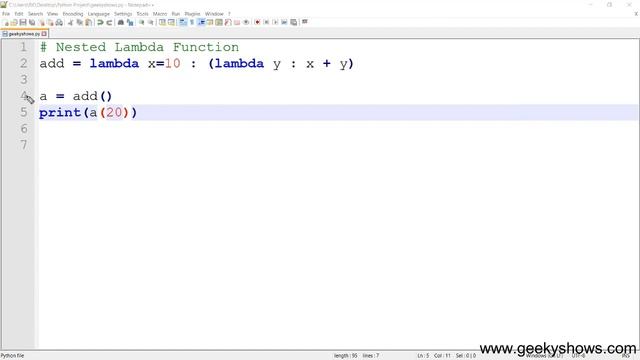This screenshot has width=640, height=360.
Task: Save the file with the Save icon
Action: pyautogui.click(x=23, y=22)
